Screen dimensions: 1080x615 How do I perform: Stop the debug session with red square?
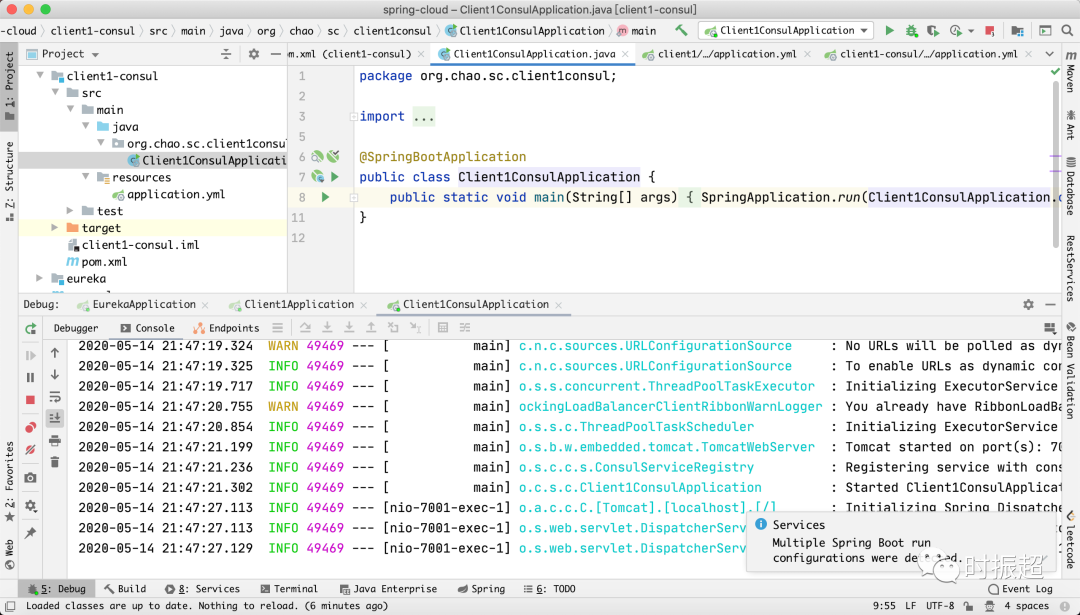coord(31,400)
